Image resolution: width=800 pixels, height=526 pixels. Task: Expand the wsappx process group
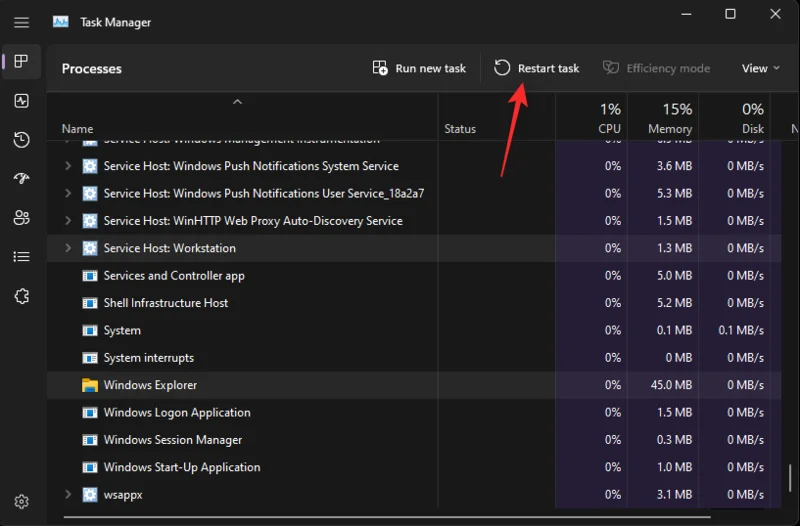(x=68, y=494)
